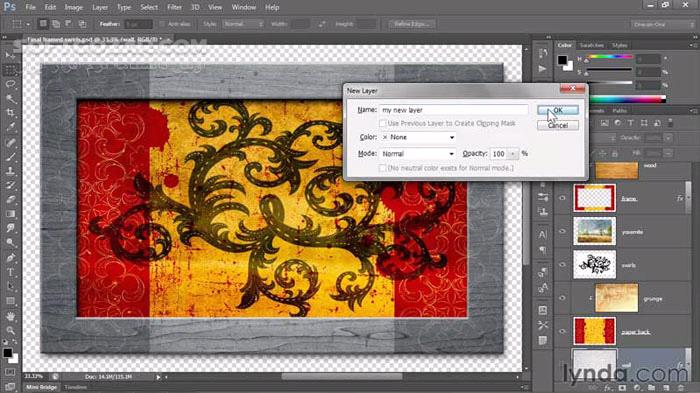Click the layer Name input field
Viewport: 700px width, 393px height.
pos(454,110)
